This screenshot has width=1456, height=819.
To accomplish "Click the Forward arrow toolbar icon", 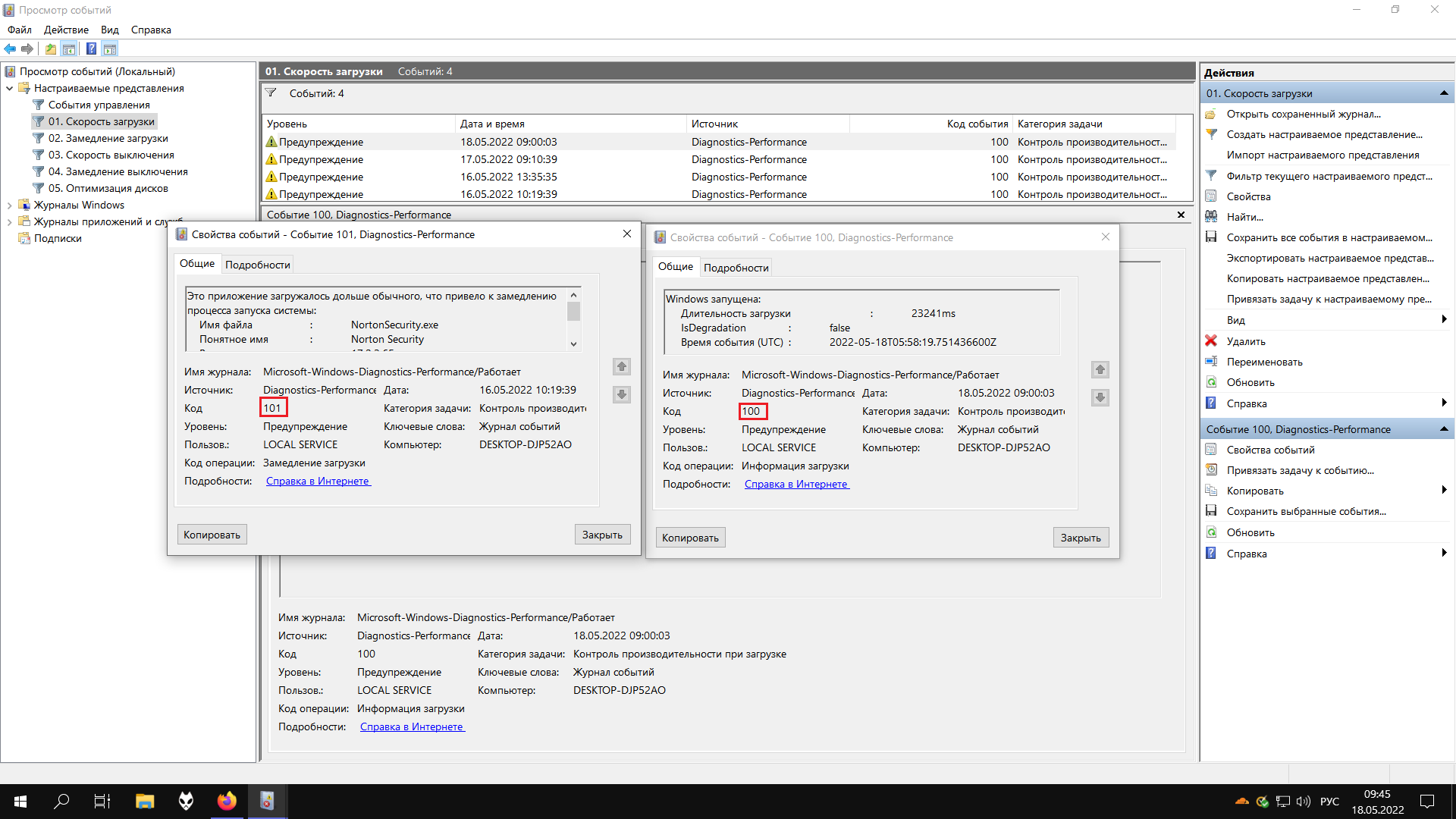I will tap(27, 49).
